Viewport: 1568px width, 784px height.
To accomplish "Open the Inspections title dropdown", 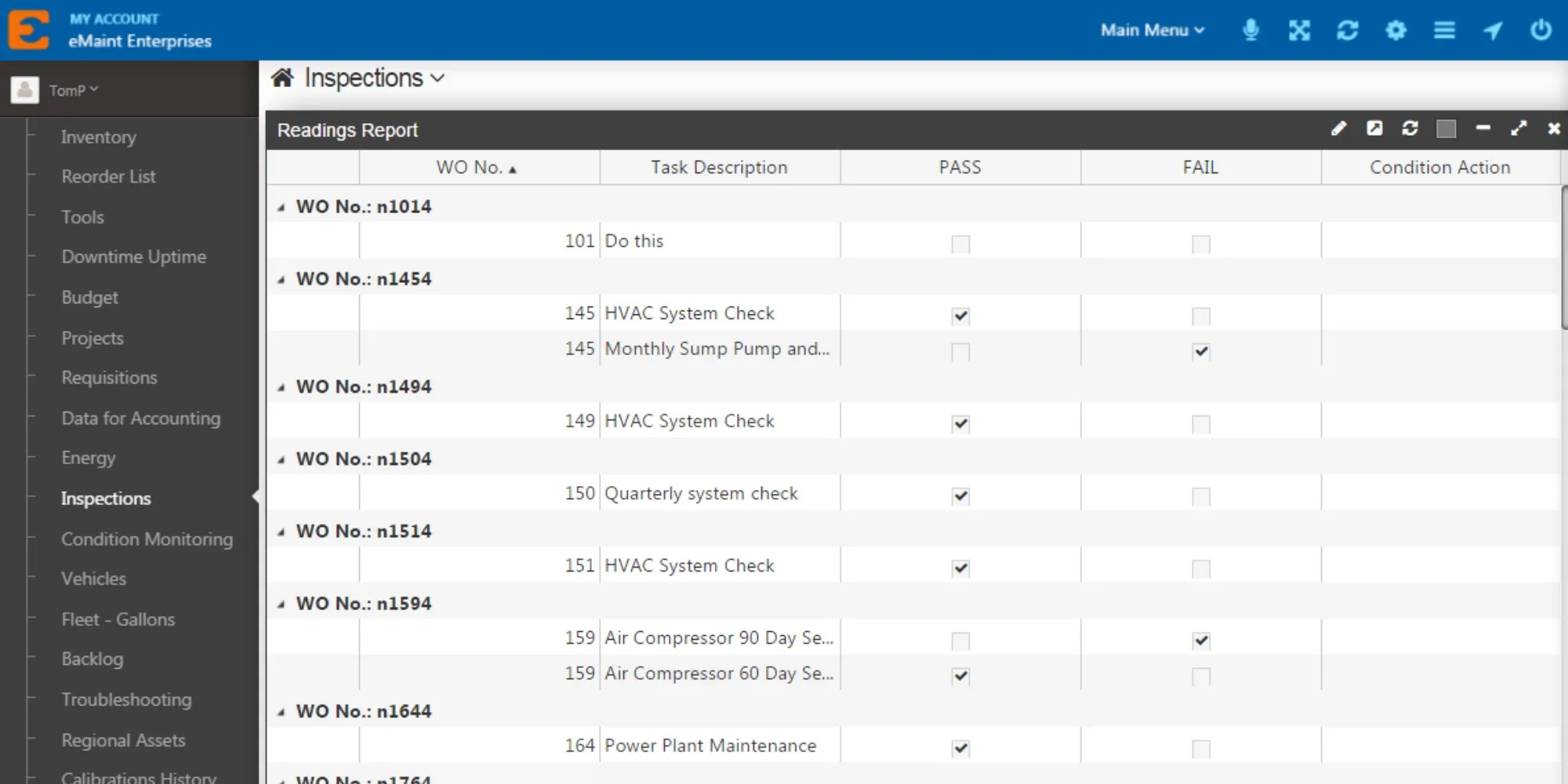I will coord(375,78).
